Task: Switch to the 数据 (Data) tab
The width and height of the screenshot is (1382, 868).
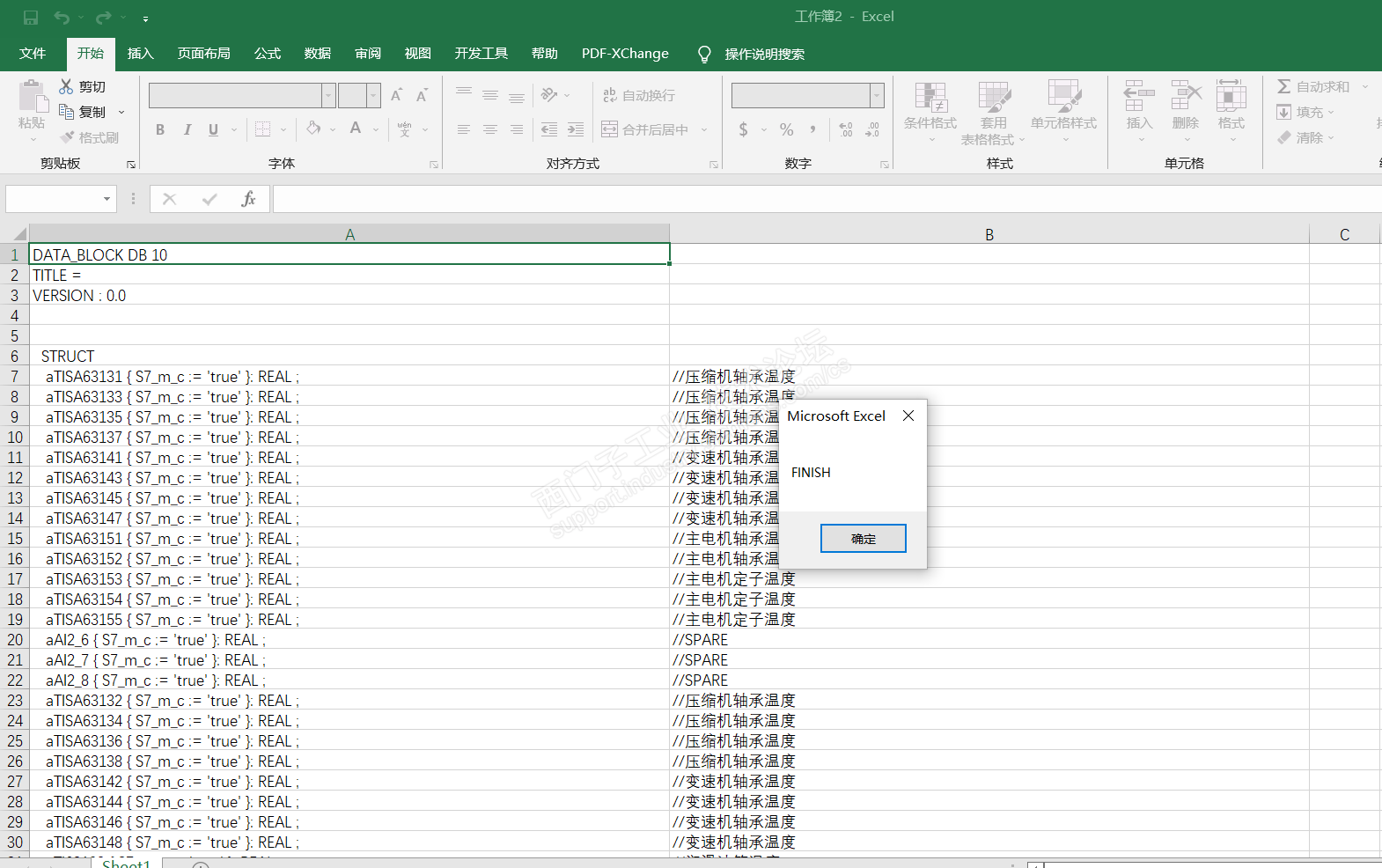Action: (x=318, y=54)
